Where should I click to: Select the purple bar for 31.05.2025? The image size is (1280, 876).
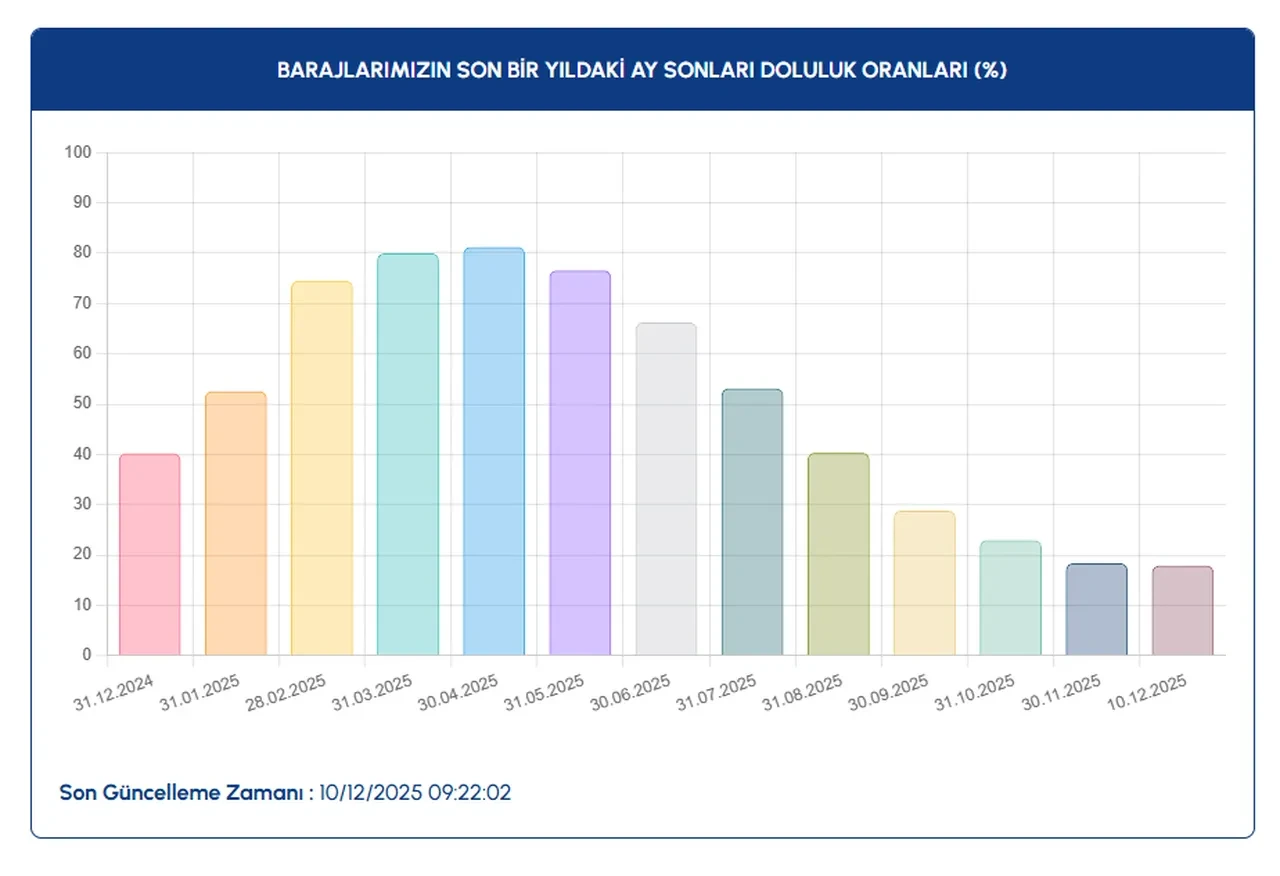tap(580, 463)
